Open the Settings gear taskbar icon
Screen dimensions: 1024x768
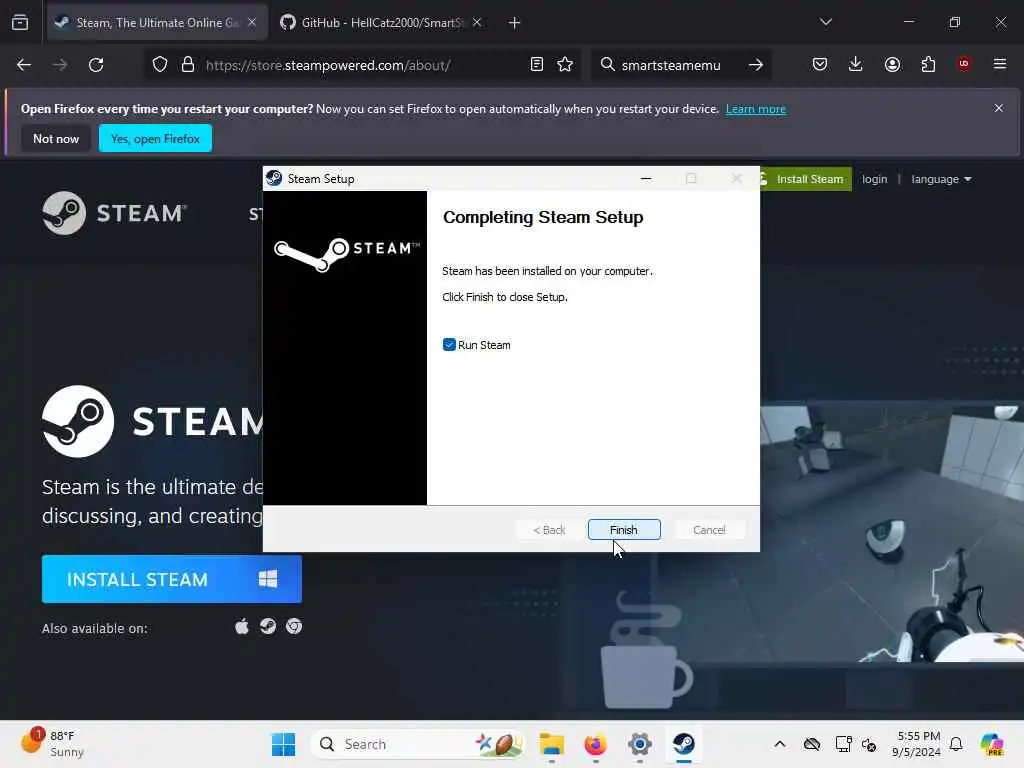tap(640, 744)
